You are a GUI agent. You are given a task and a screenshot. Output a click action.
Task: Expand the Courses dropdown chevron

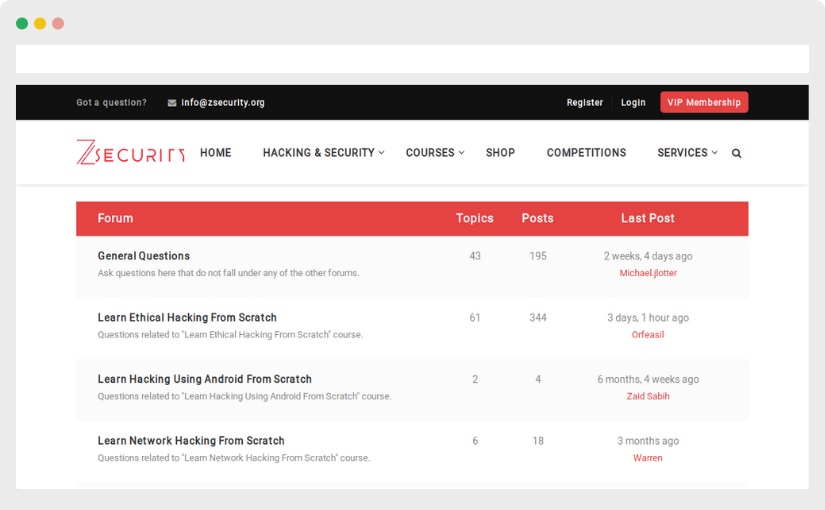coord(461,153)
